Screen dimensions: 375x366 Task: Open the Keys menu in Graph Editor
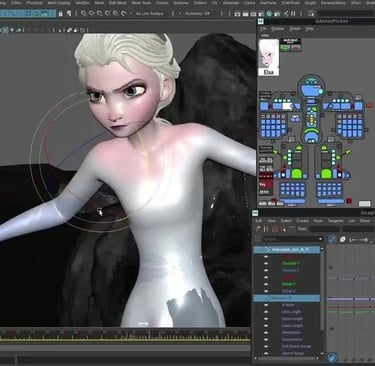(x=318, y=221)
